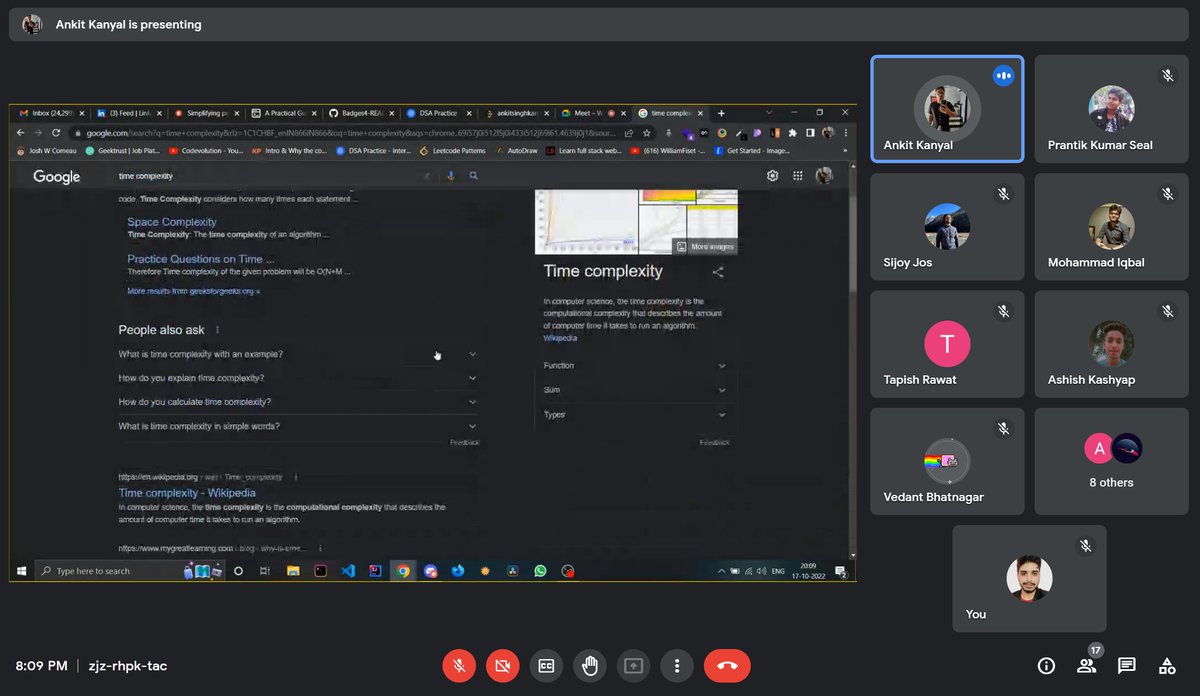
Task: Turn on your camera
Action: pos(502,665)
